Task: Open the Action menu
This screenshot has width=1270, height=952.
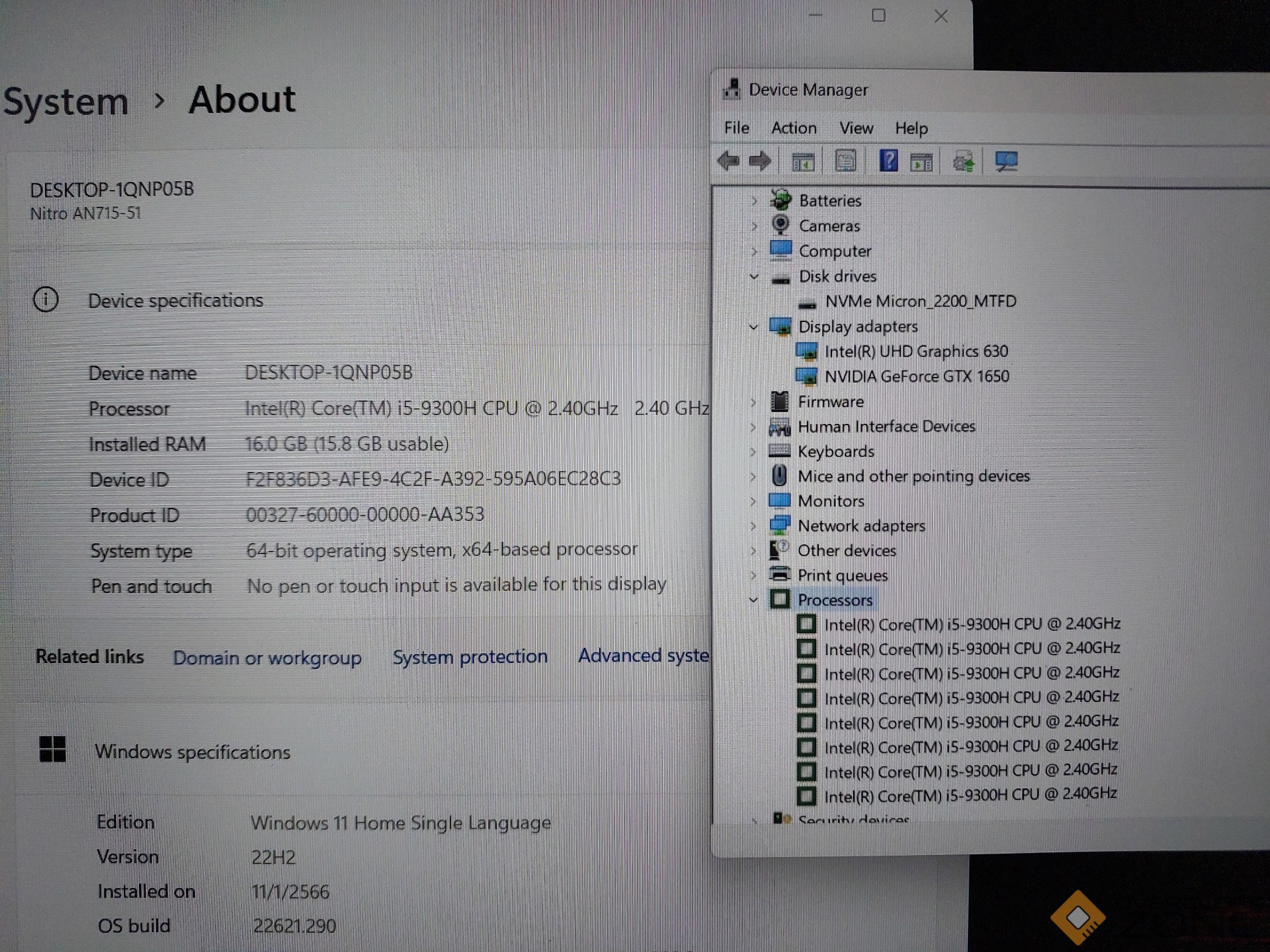Action: (794, 128)
